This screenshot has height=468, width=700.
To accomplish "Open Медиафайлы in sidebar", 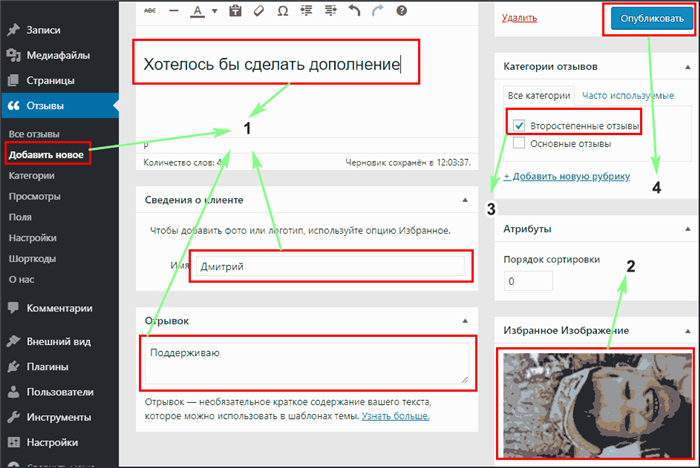I will click(60, 55).
